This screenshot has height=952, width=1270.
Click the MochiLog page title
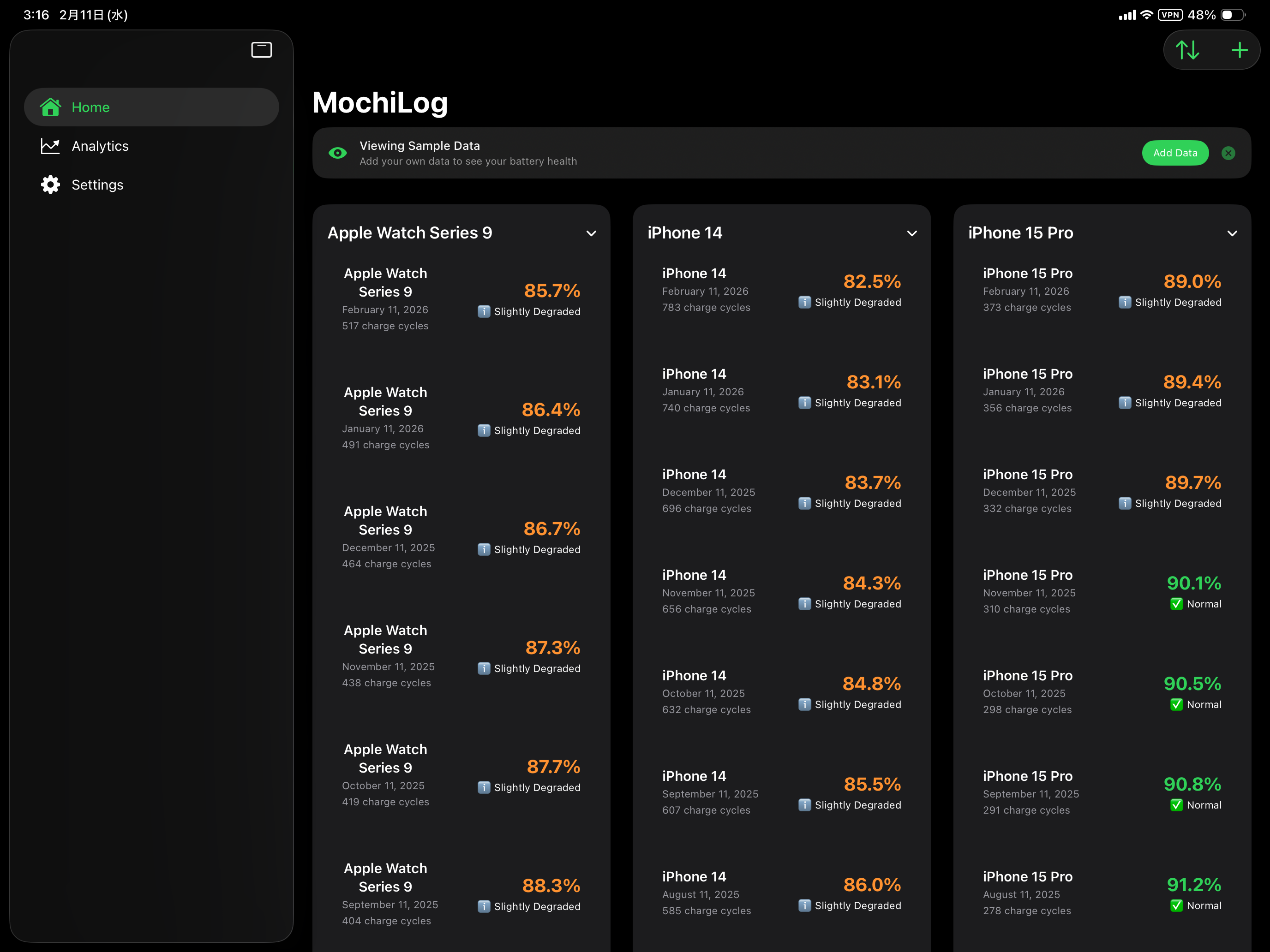point(380,103)
